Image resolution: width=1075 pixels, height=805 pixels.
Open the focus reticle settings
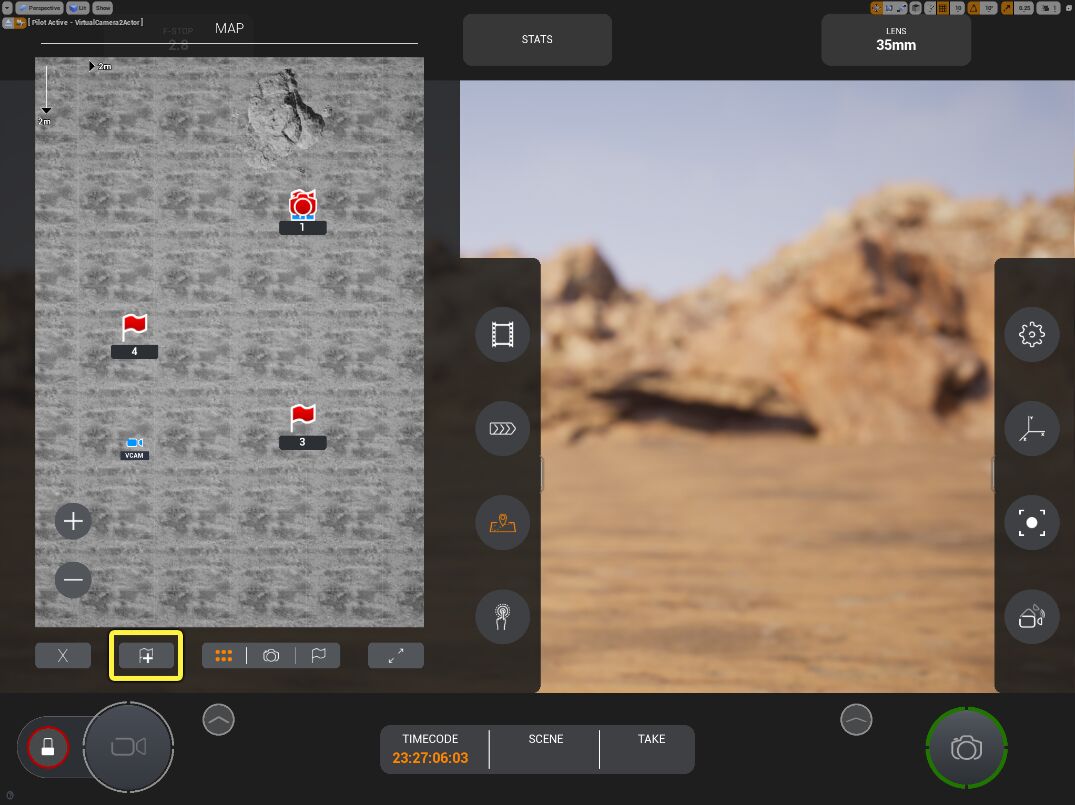click(1032, 522)
